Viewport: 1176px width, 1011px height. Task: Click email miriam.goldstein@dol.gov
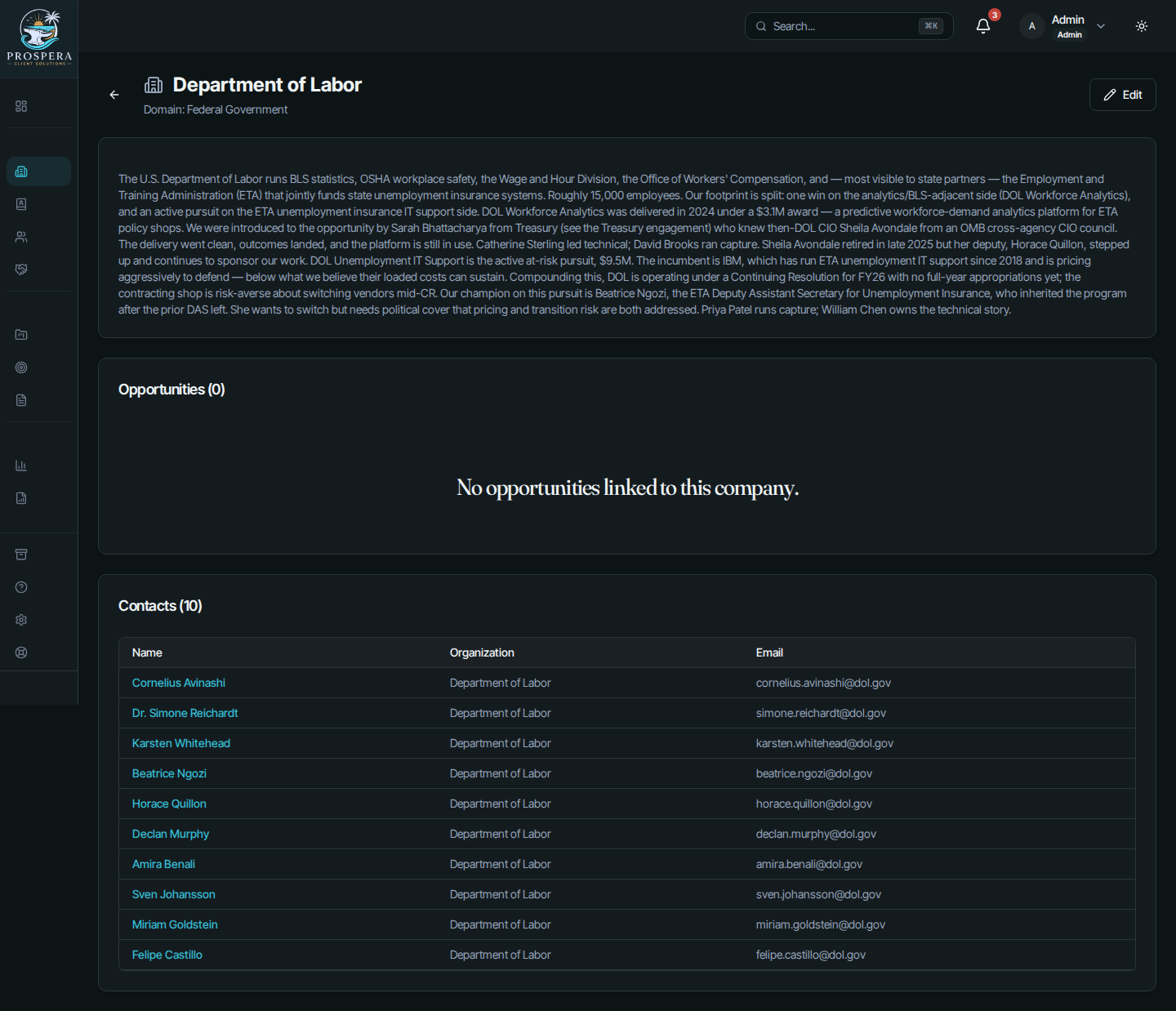[x=821, y=924]
